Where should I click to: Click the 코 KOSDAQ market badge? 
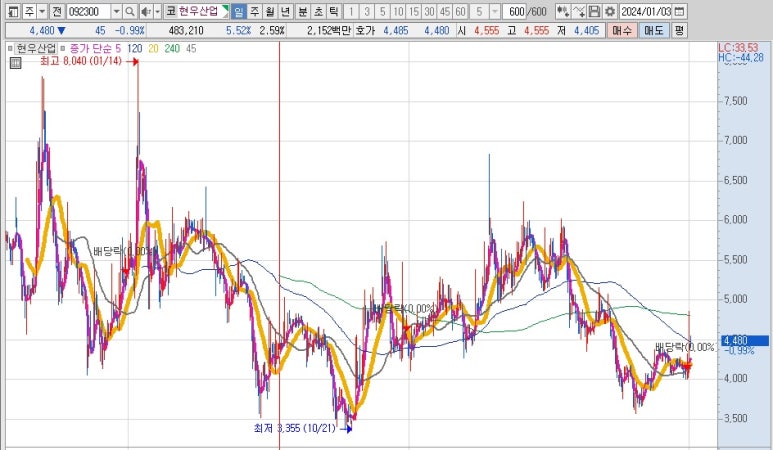(171, 11)
